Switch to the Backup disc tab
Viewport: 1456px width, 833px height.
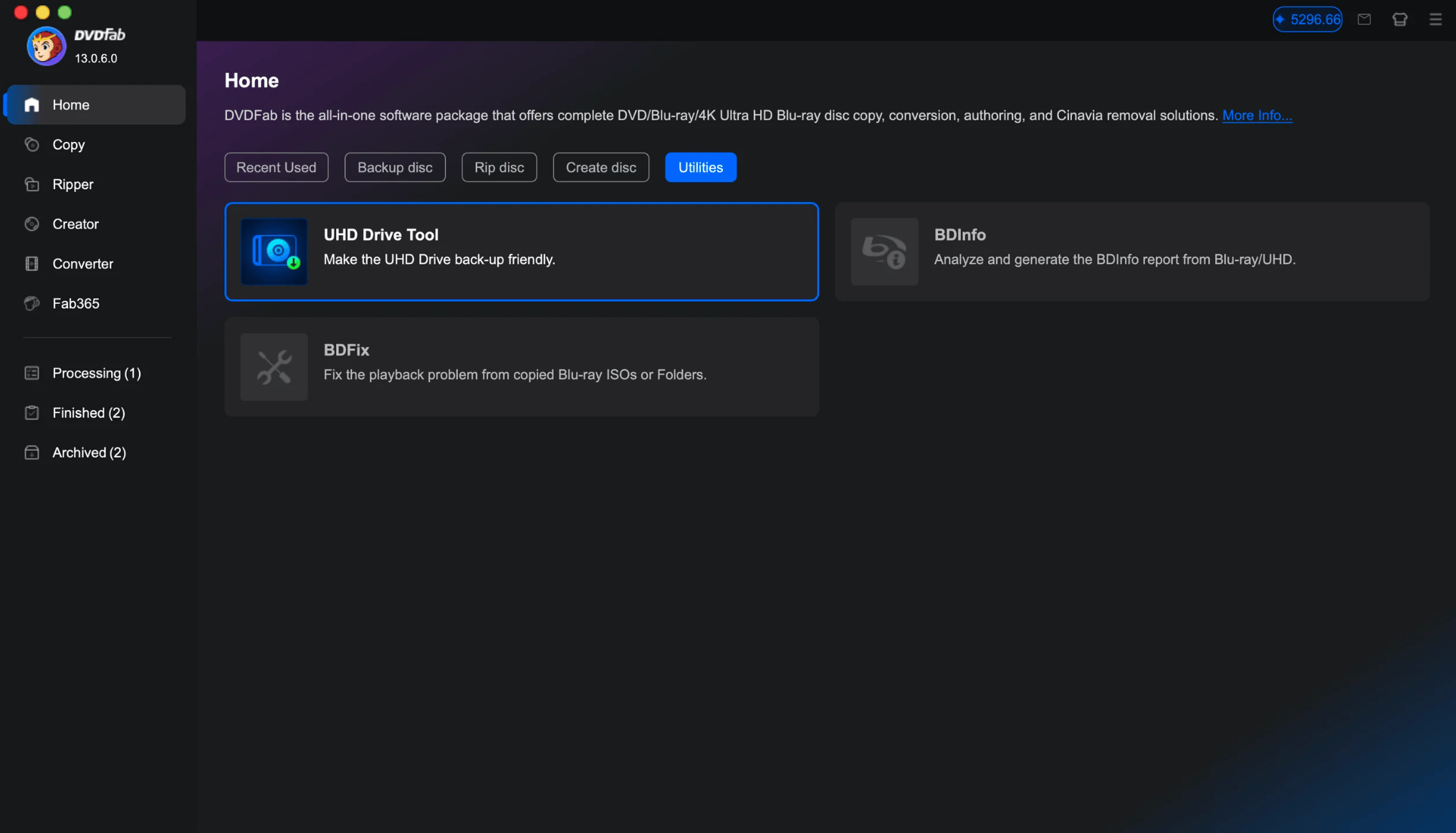coord(395,167)
